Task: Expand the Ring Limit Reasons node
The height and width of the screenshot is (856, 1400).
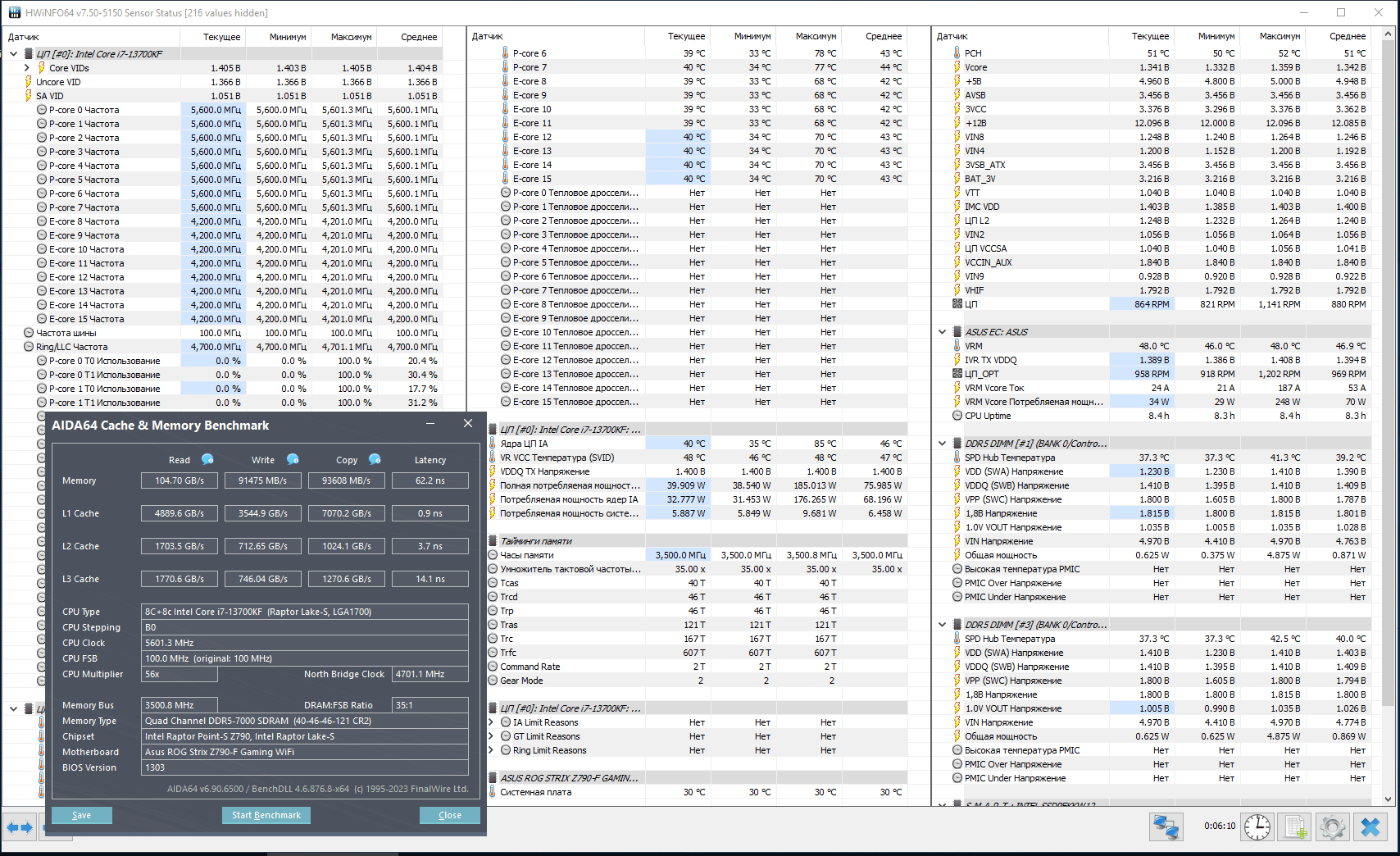Action: click(x=491, y=750)
